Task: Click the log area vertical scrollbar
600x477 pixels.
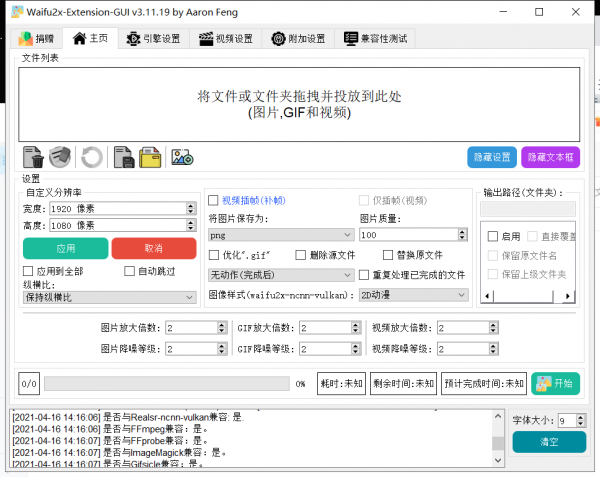Action: point(497,438)
